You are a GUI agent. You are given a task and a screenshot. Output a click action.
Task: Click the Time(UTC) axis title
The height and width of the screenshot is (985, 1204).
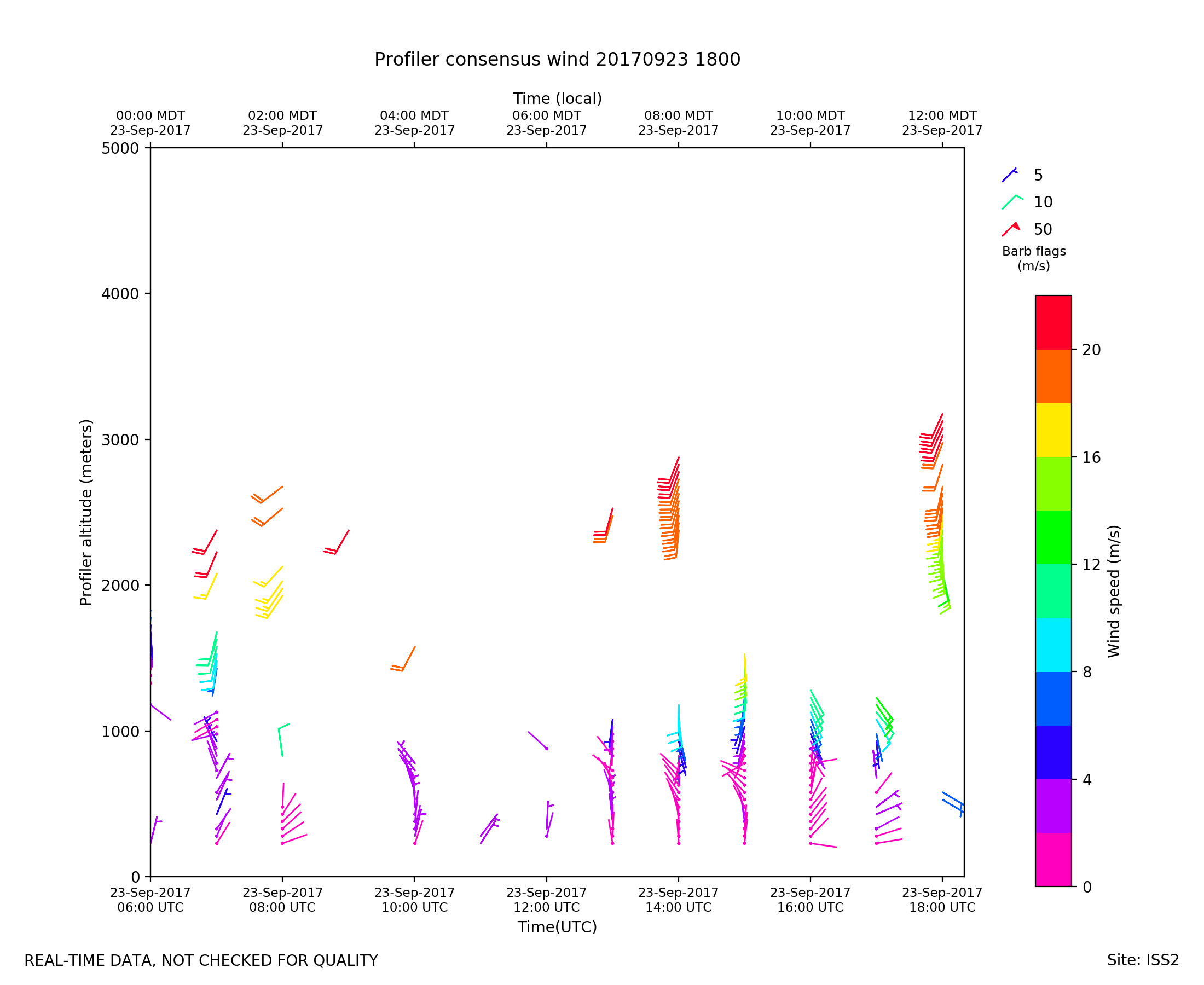[557, 927]
